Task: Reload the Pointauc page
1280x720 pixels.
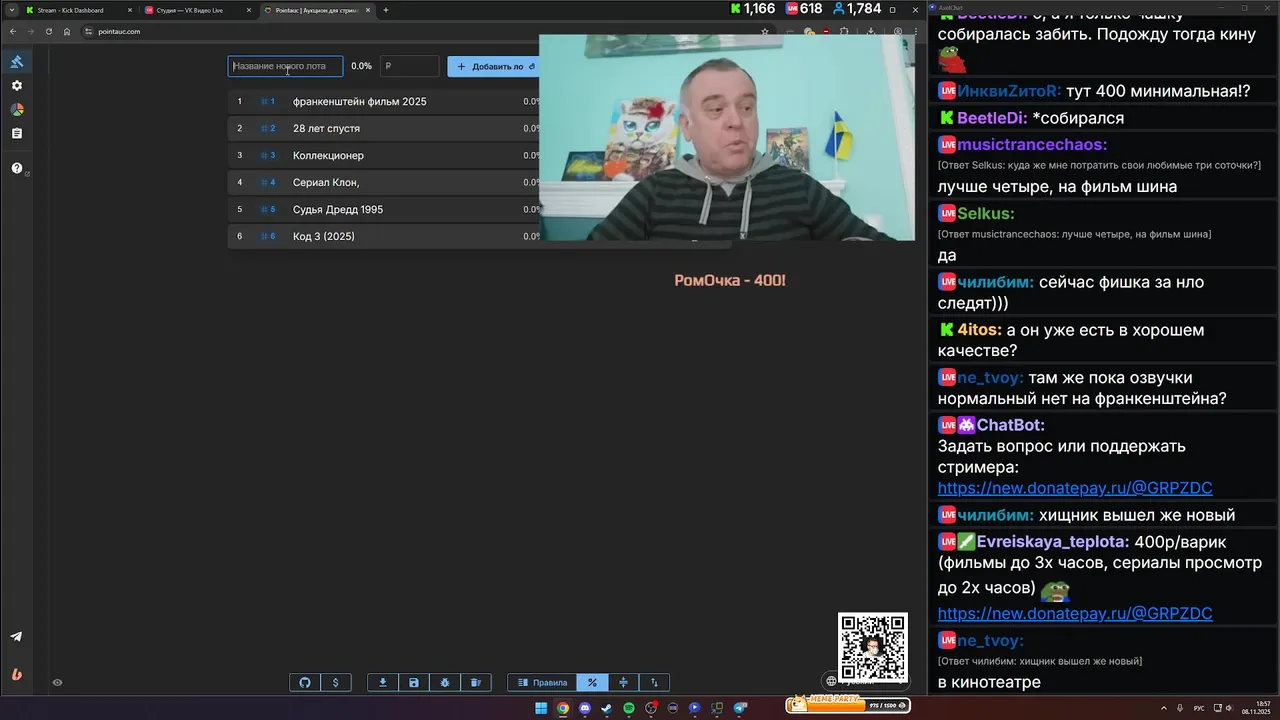Action: click(48, 31)
